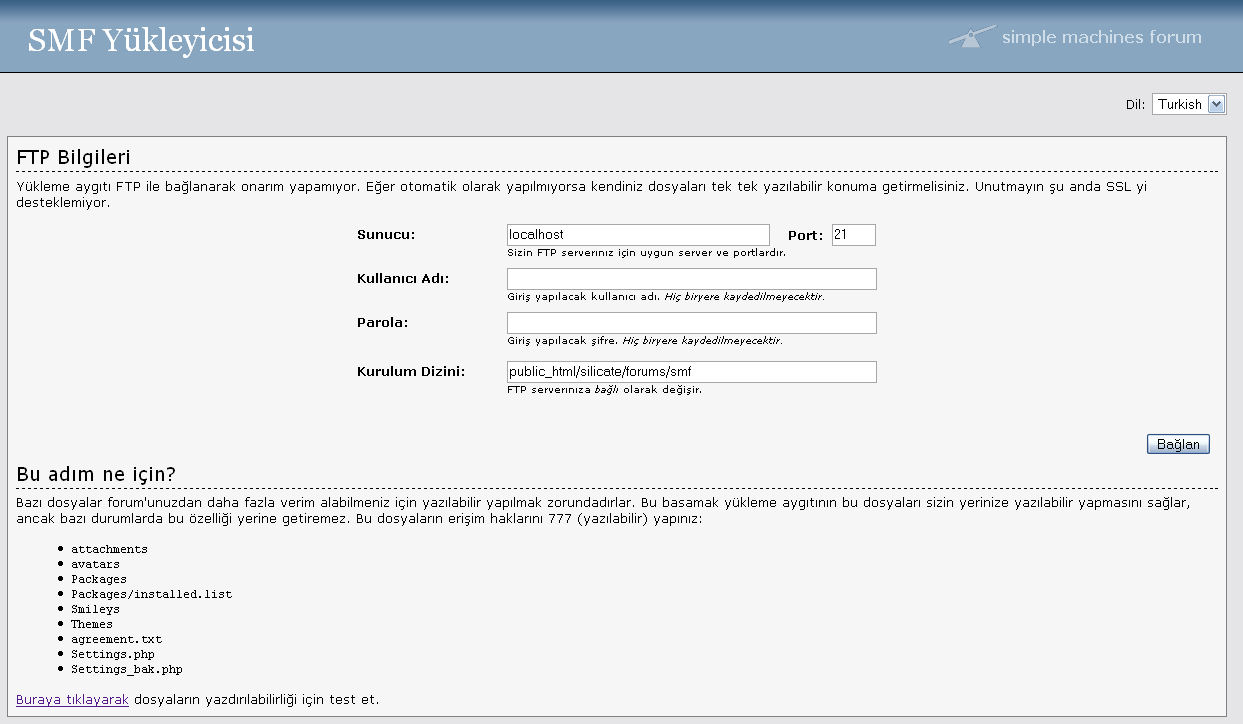
Task: Click the 'SMF Yükleyicisi' page title
Action: coord(141,40)
